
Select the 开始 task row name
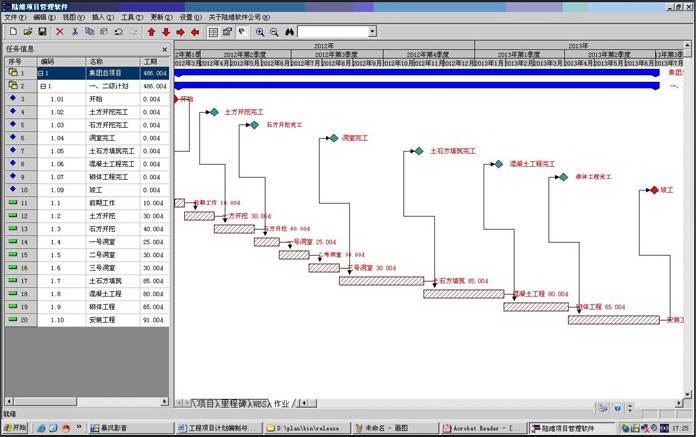96,99
